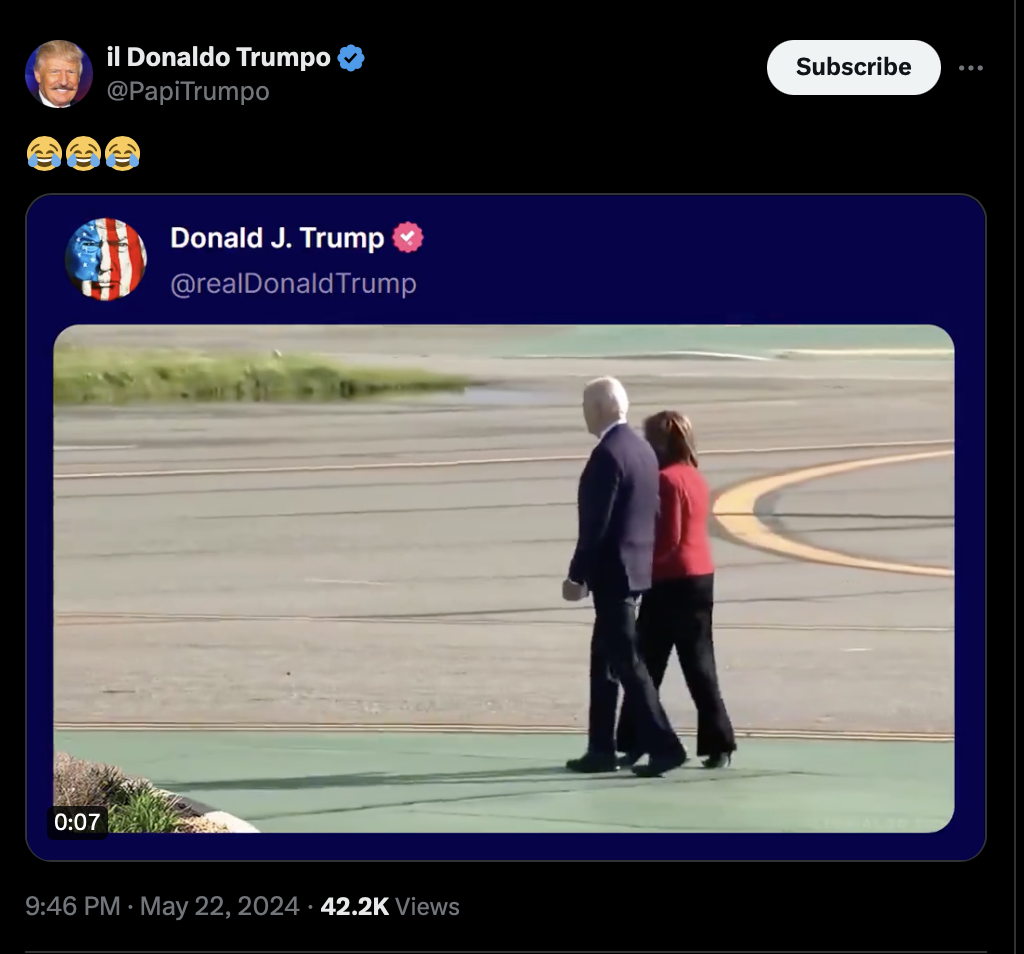
Task: View the 42.2K Views count
Action: [x=390, y=906]
